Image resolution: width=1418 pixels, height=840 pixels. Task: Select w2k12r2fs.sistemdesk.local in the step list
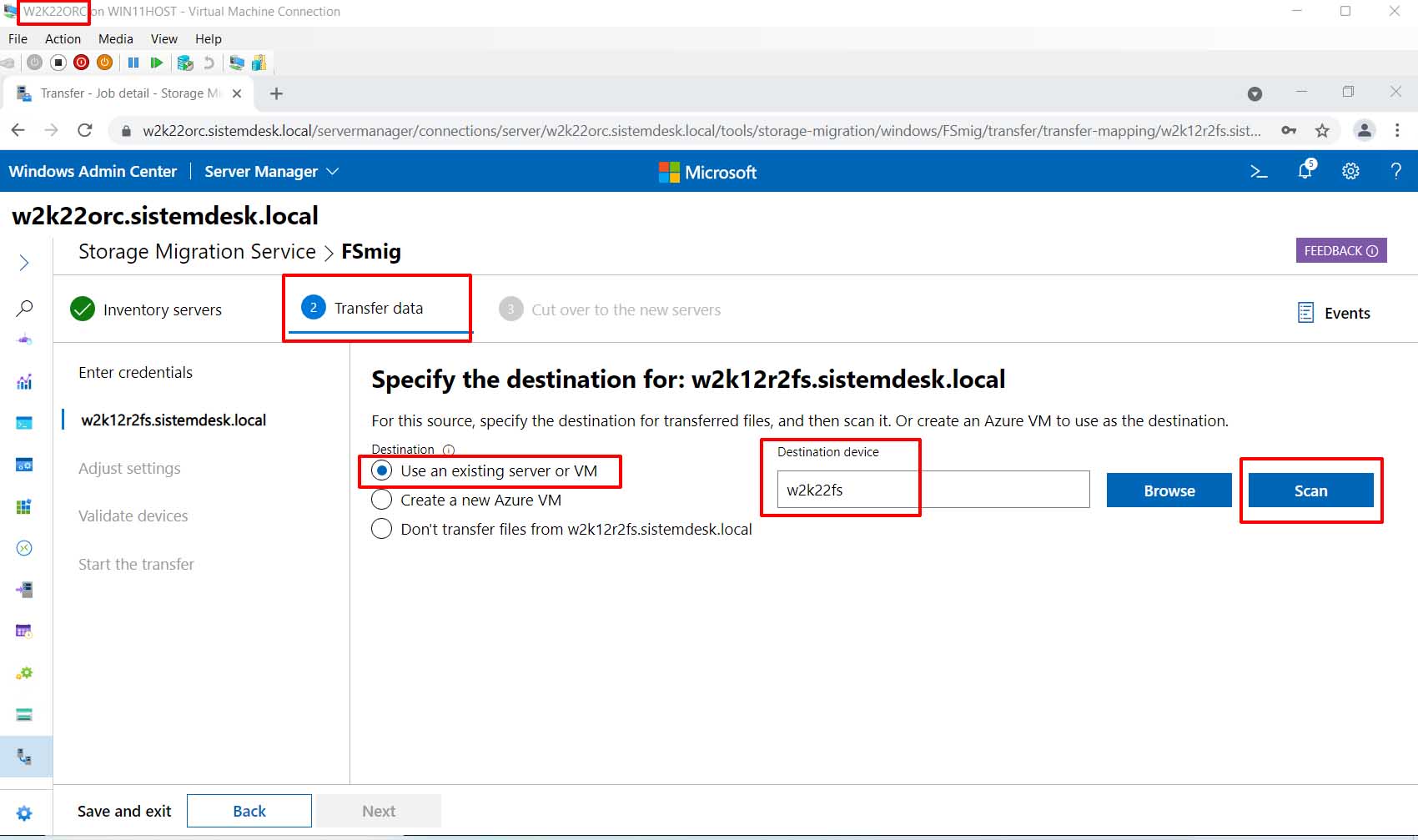[x=173, y=420]
